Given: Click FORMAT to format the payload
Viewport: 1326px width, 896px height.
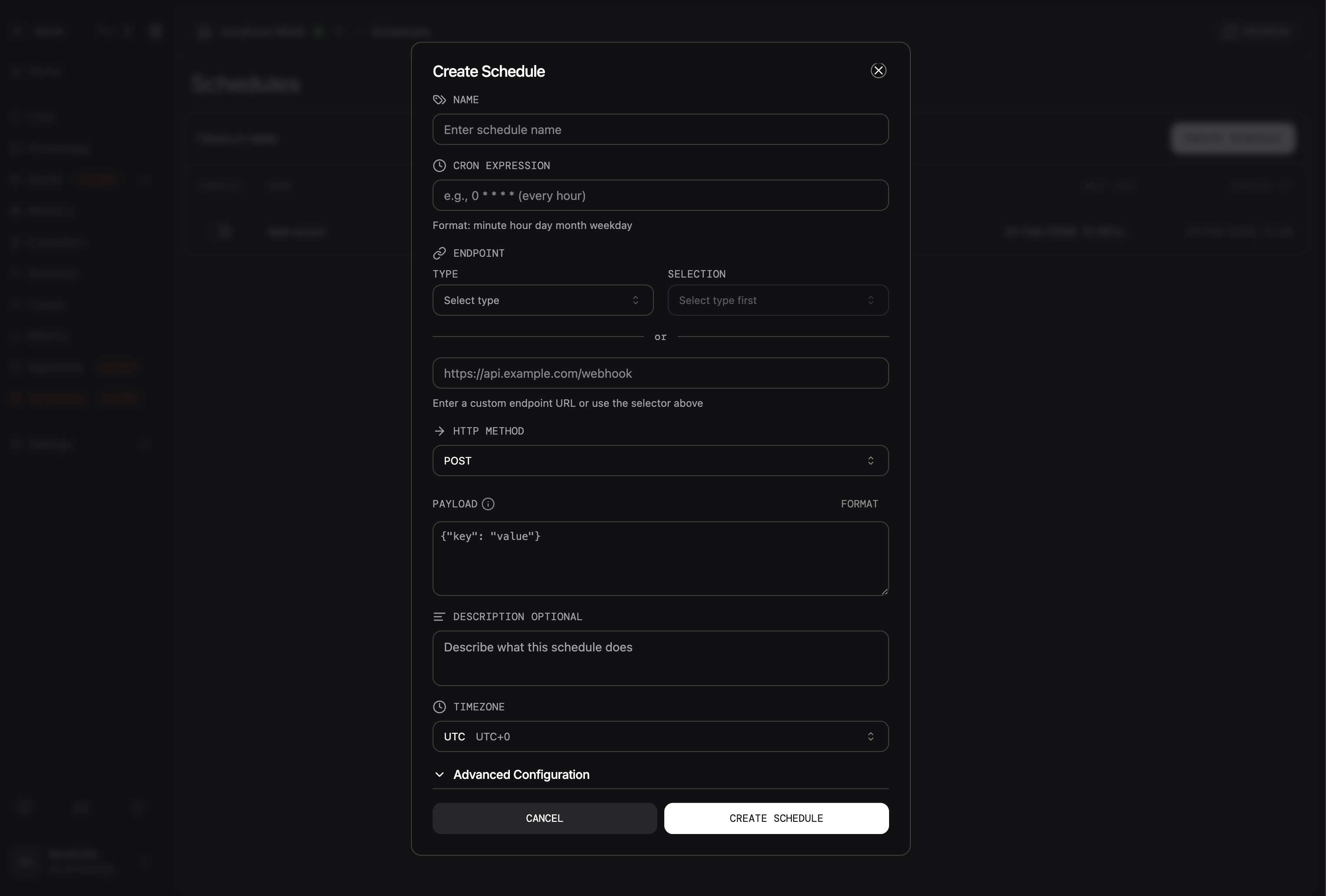Looking at the screenshot, I should point(860,504).
